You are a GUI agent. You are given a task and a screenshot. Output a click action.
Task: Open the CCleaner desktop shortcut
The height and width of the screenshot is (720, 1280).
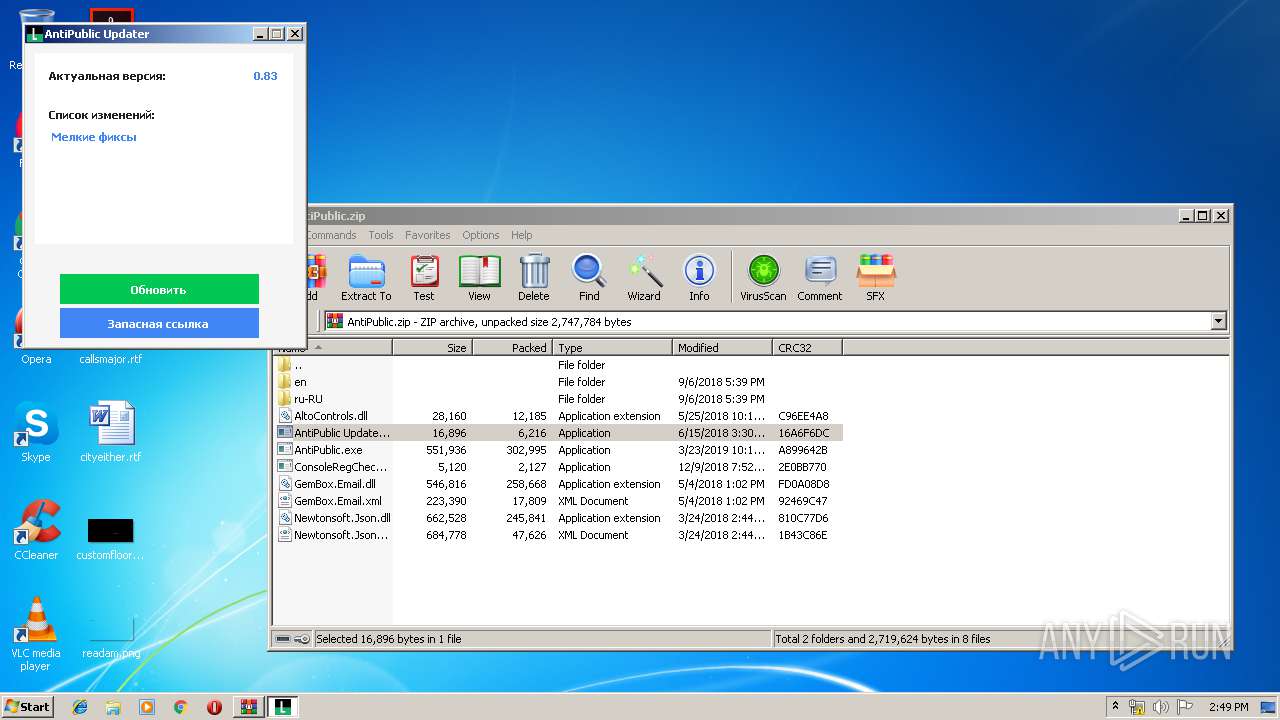click(36, 530)
